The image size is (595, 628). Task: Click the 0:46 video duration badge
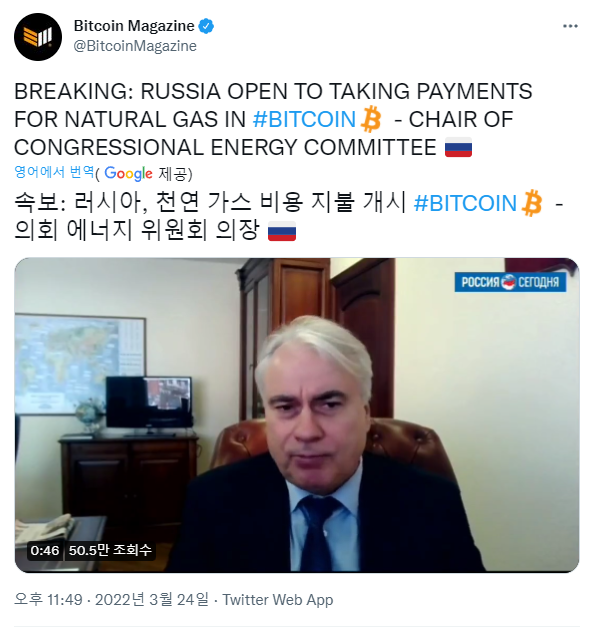(x=45, y=550)
